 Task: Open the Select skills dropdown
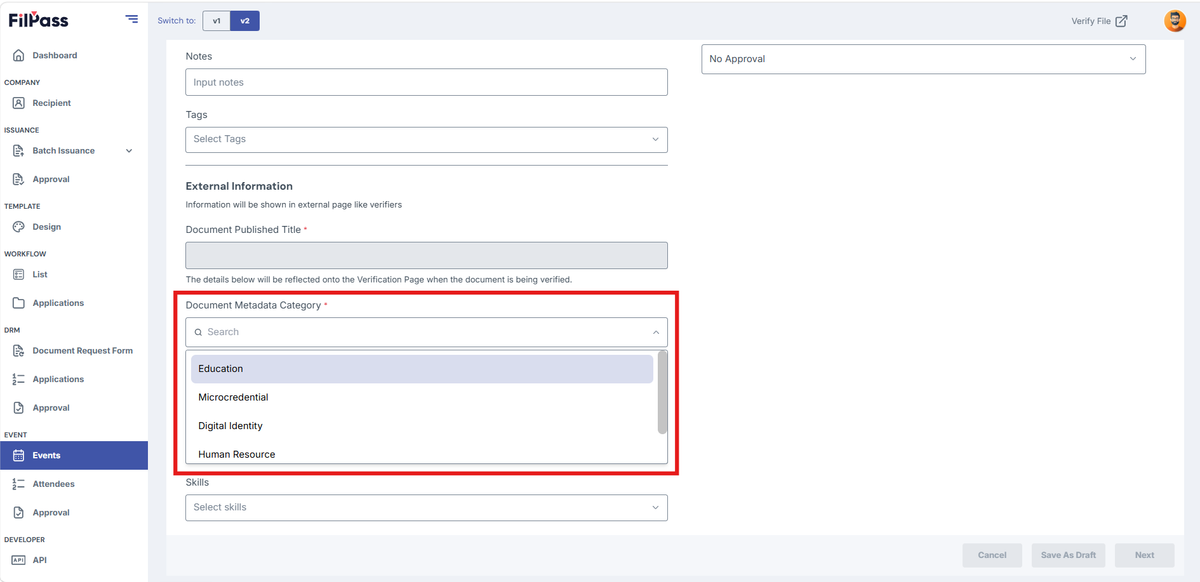[426, 507]
